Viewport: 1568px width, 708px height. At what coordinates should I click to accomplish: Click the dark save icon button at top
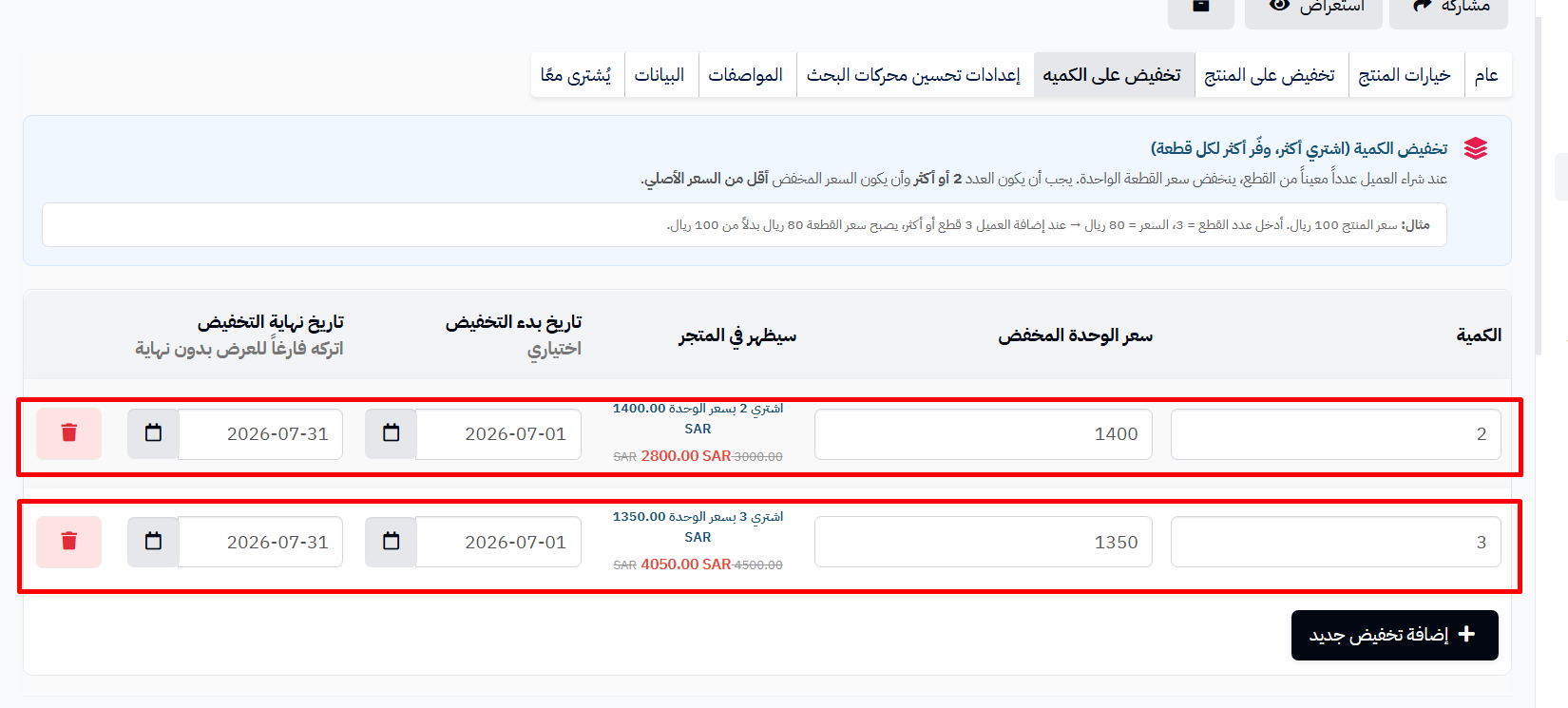pos(1201,8)
